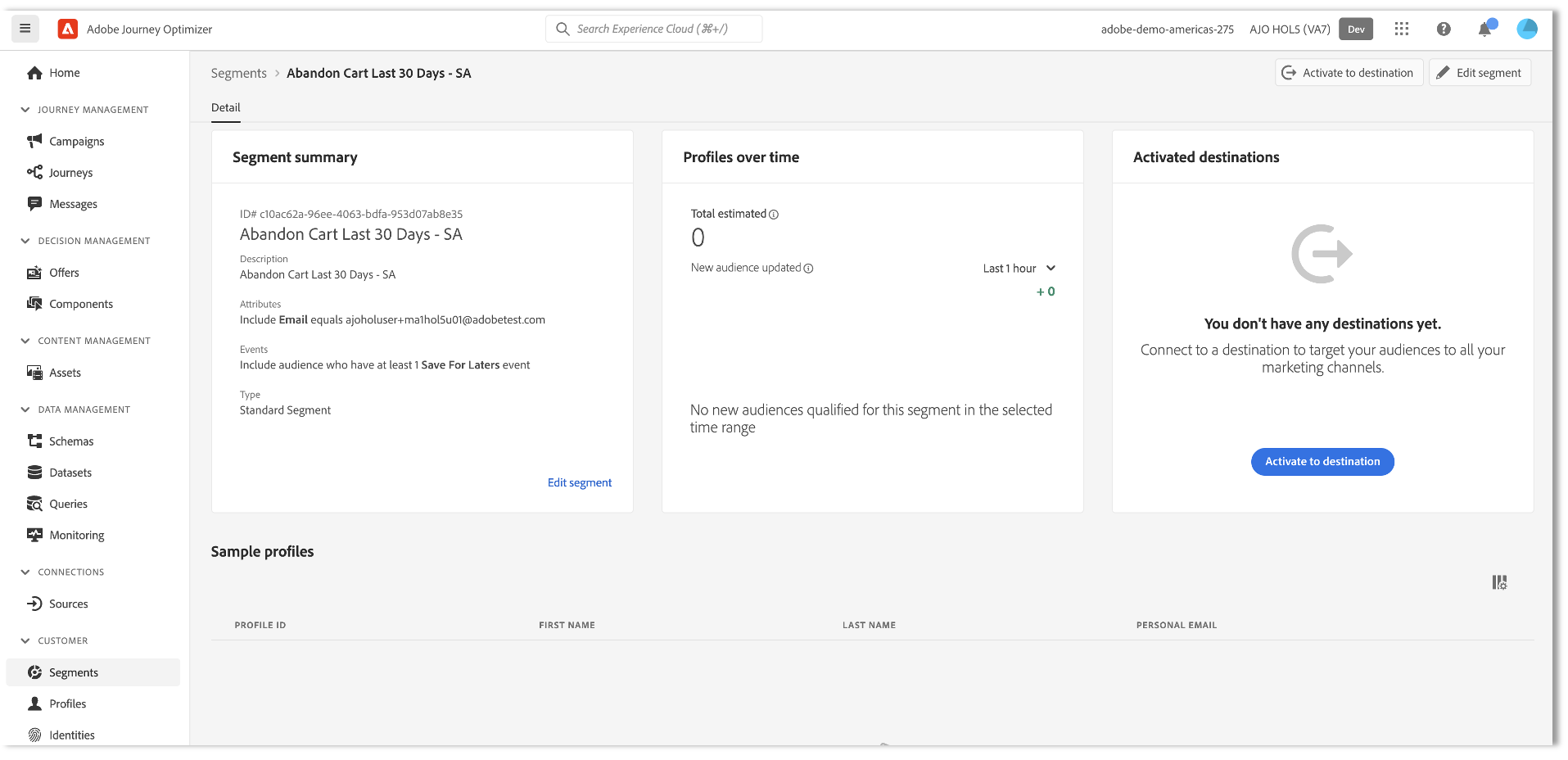This screenshot has width=1568, height=760.
Task: Select the Detail tab
Action: pos(226,107)
